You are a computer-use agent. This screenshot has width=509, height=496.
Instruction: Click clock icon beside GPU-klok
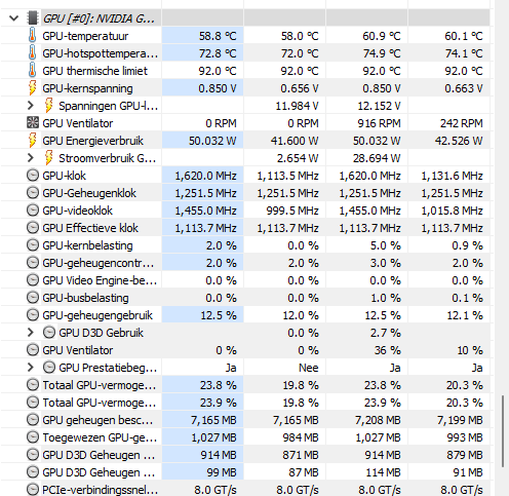tap(32, 175)
